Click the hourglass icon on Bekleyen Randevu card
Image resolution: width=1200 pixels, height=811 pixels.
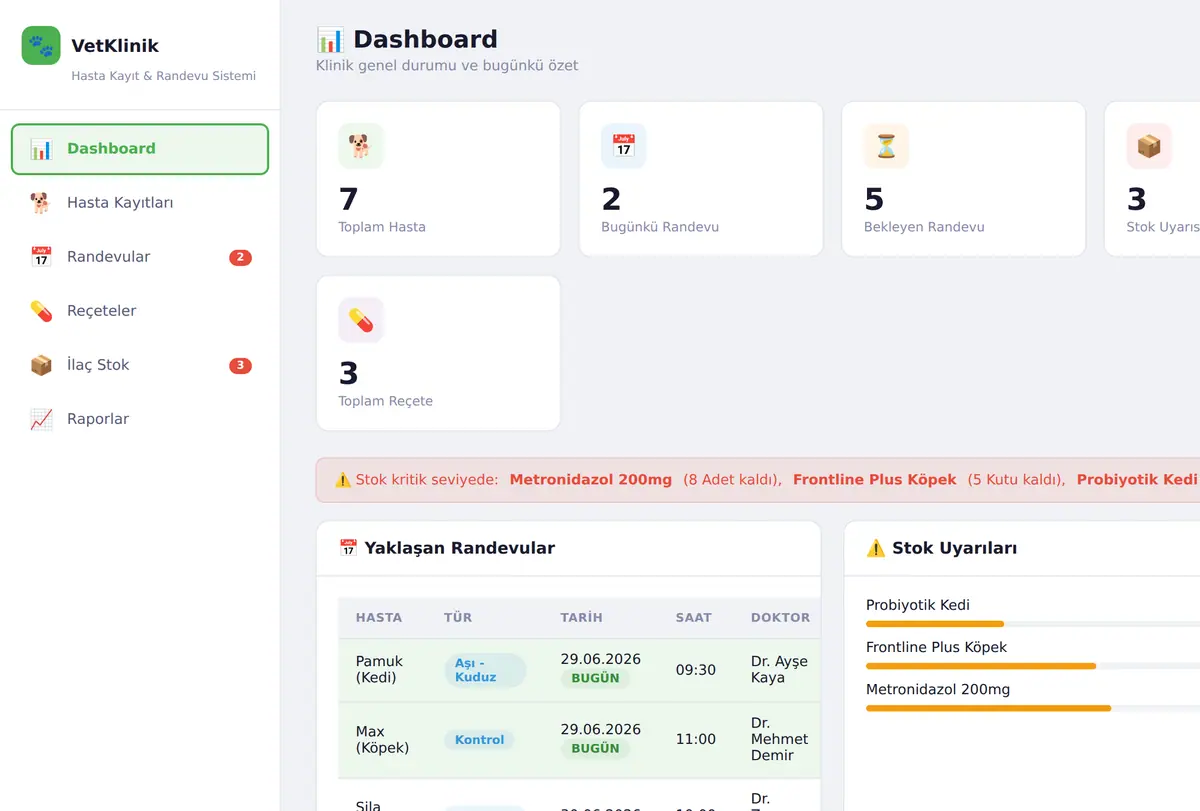click(x=886, y=146)
